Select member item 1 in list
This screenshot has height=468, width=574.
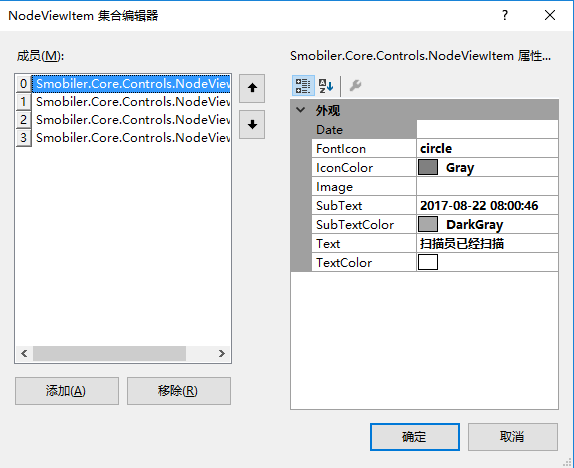click(123, 102)
